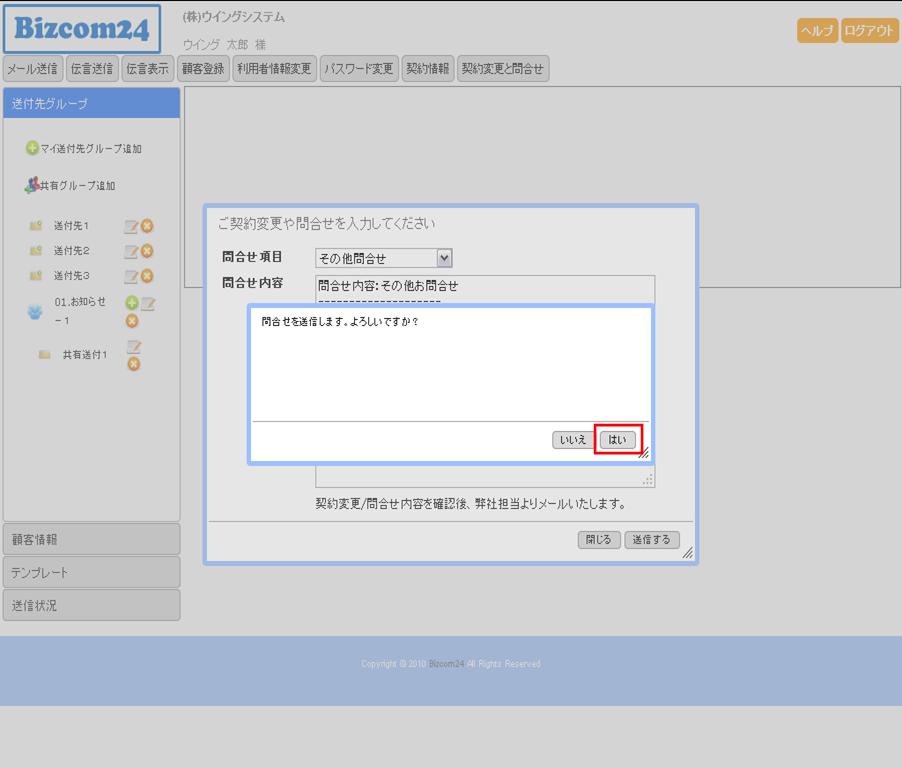Click the 共有グループ追加 people icon

pyautogui.click(x=32, y=185)
